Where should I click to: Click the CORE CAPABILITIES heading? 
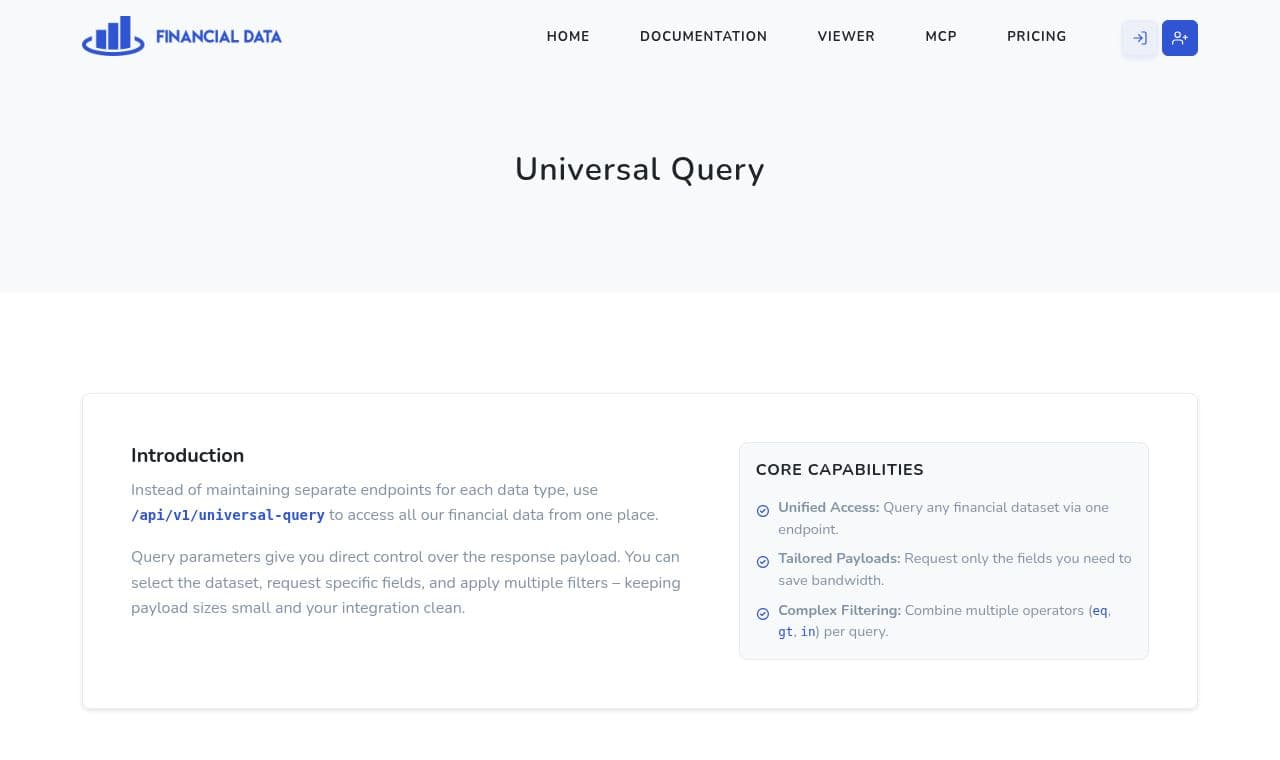(840, 470)
